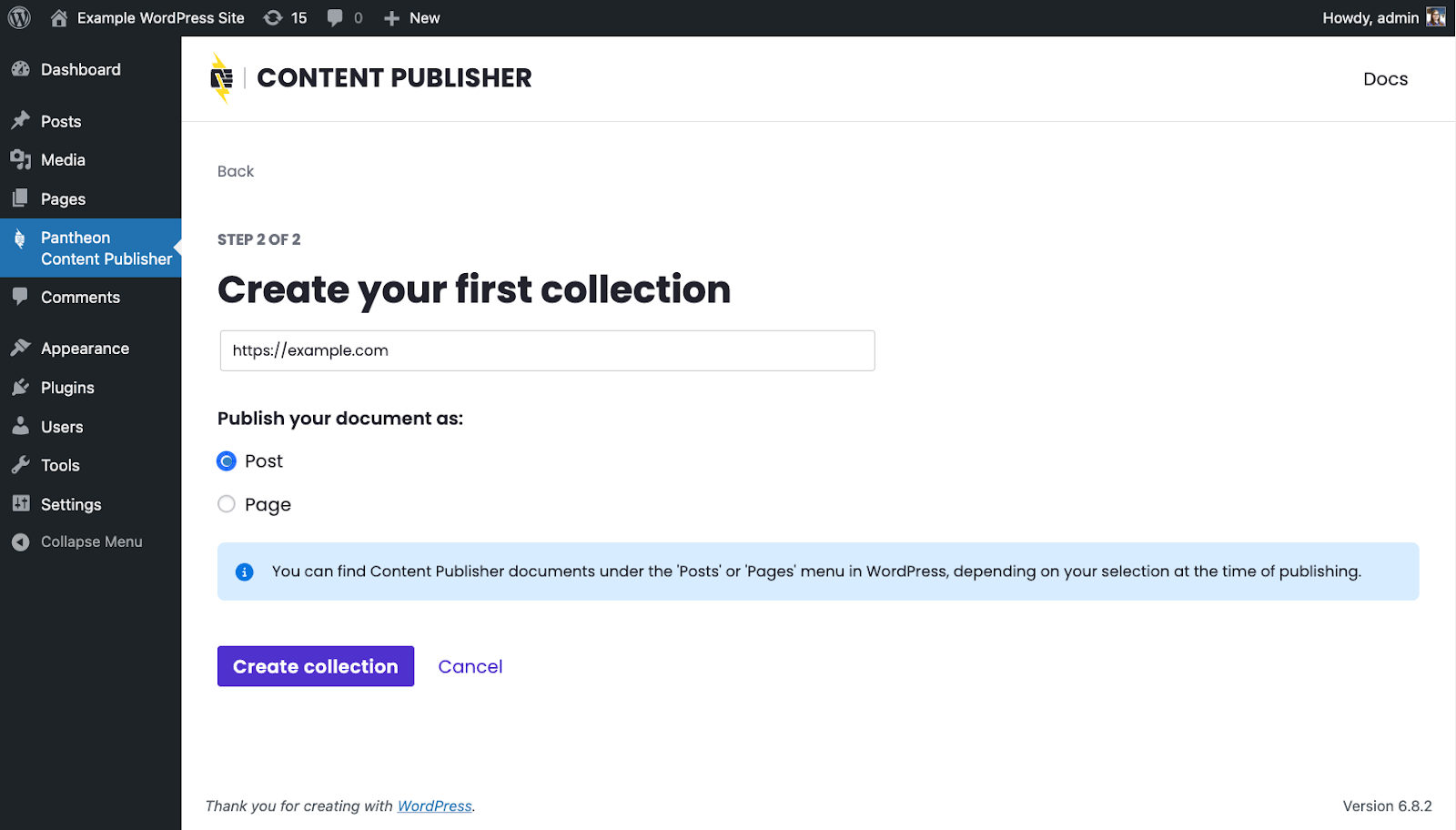
Task: Click the blue info icon in notice
Action: [244, 572]
